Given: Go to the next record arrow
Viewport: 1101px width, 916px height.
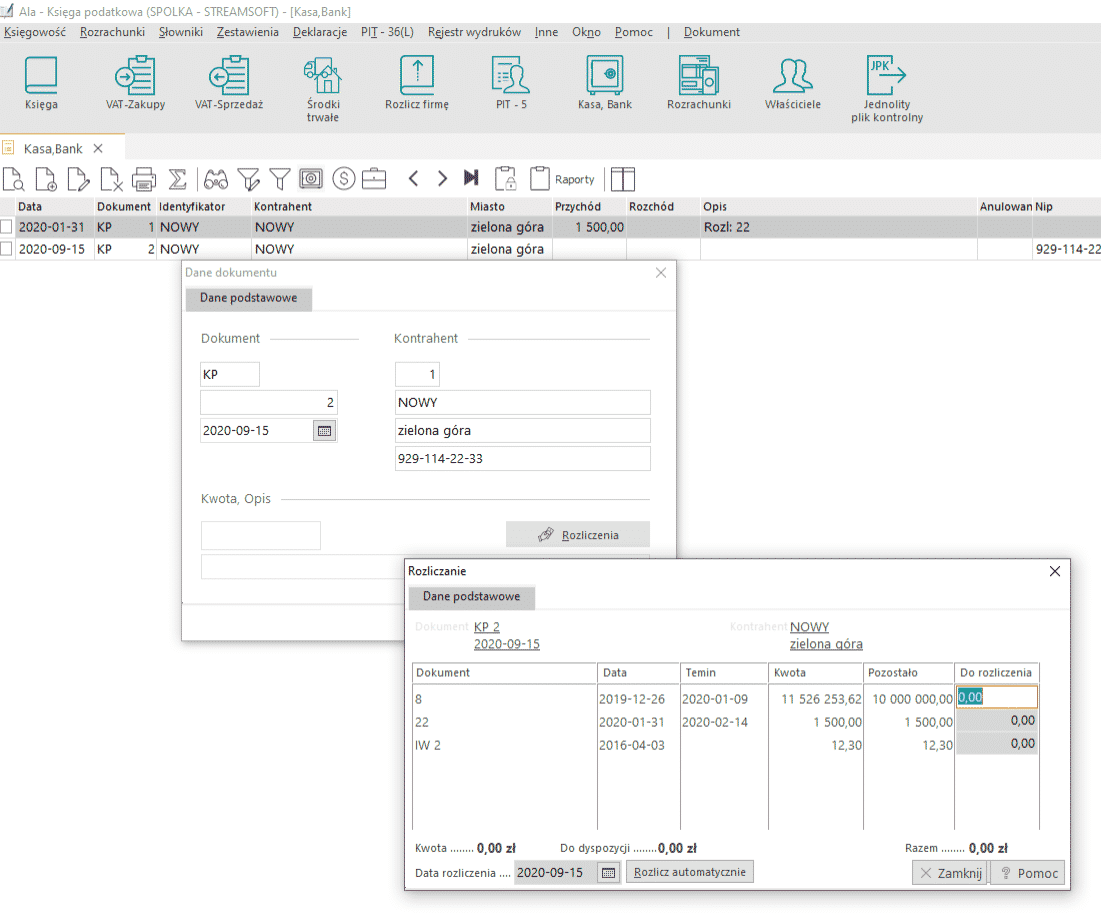Looking at the screenshot, I should click(x=442, y=179).
